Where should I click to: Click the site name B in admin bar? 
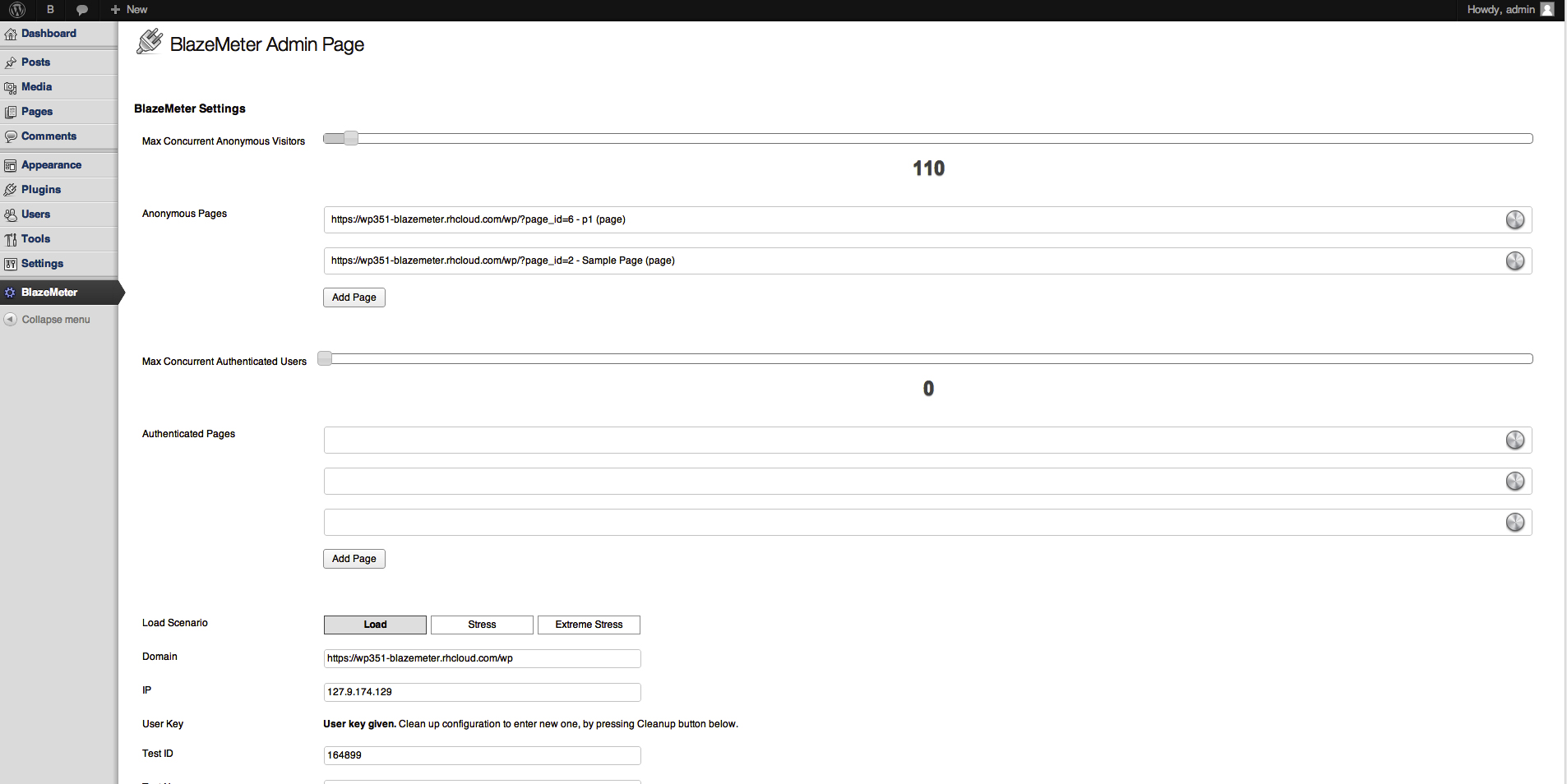(50, 10)
